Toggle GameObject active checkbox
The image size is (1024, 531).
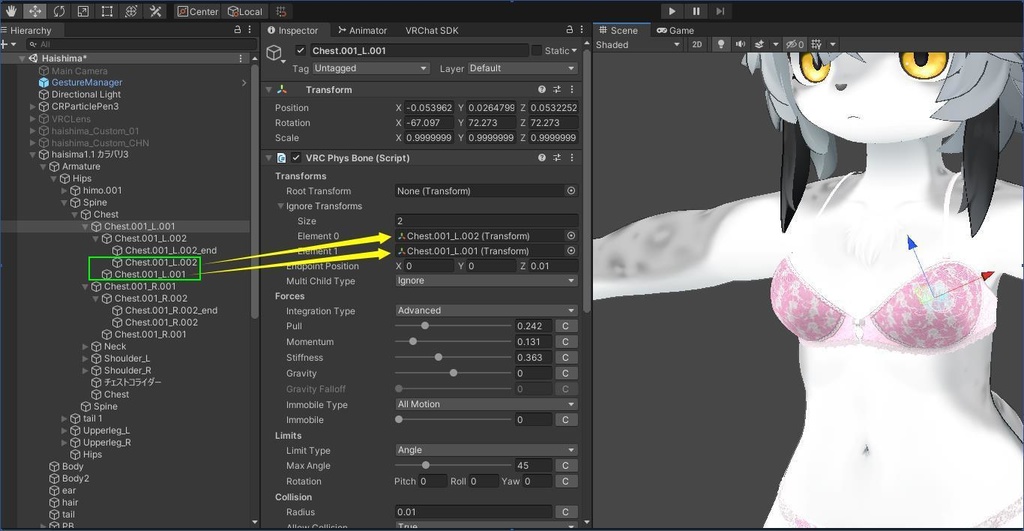300,50
